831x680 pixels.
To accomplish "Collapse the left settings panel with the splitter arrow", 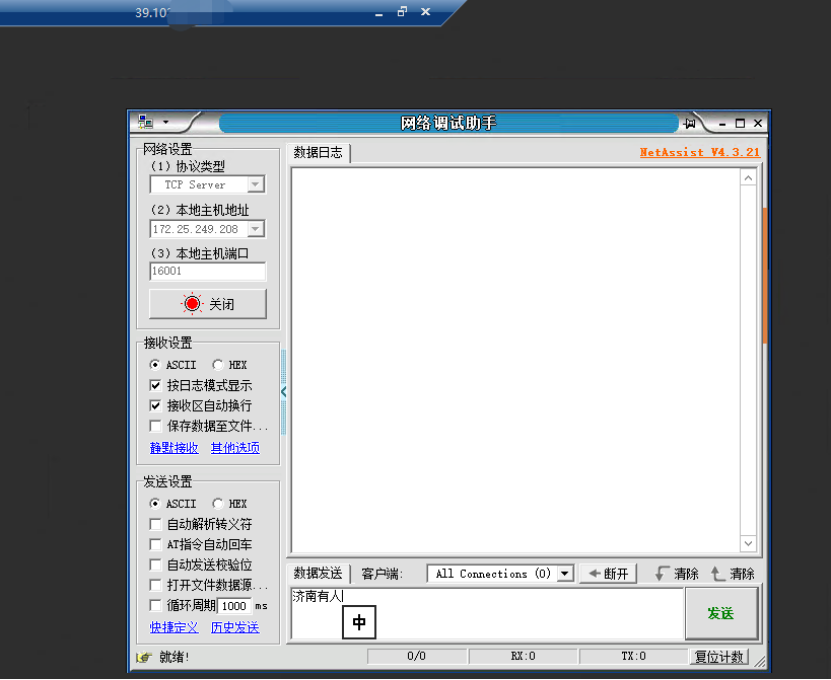I will coord(283,392).
